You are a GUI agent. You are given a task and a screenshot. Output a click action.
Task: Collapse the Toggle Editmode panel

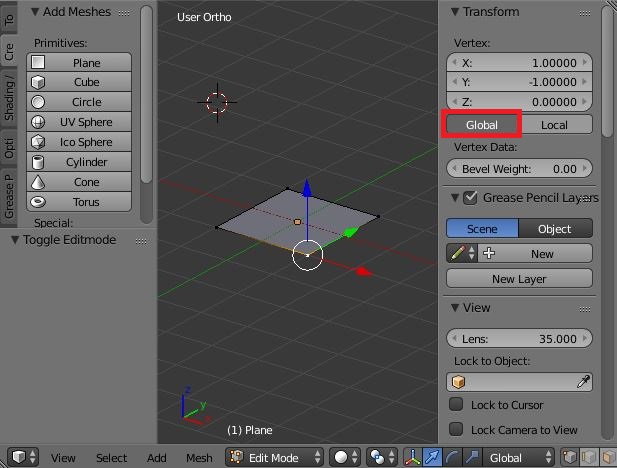15,240
